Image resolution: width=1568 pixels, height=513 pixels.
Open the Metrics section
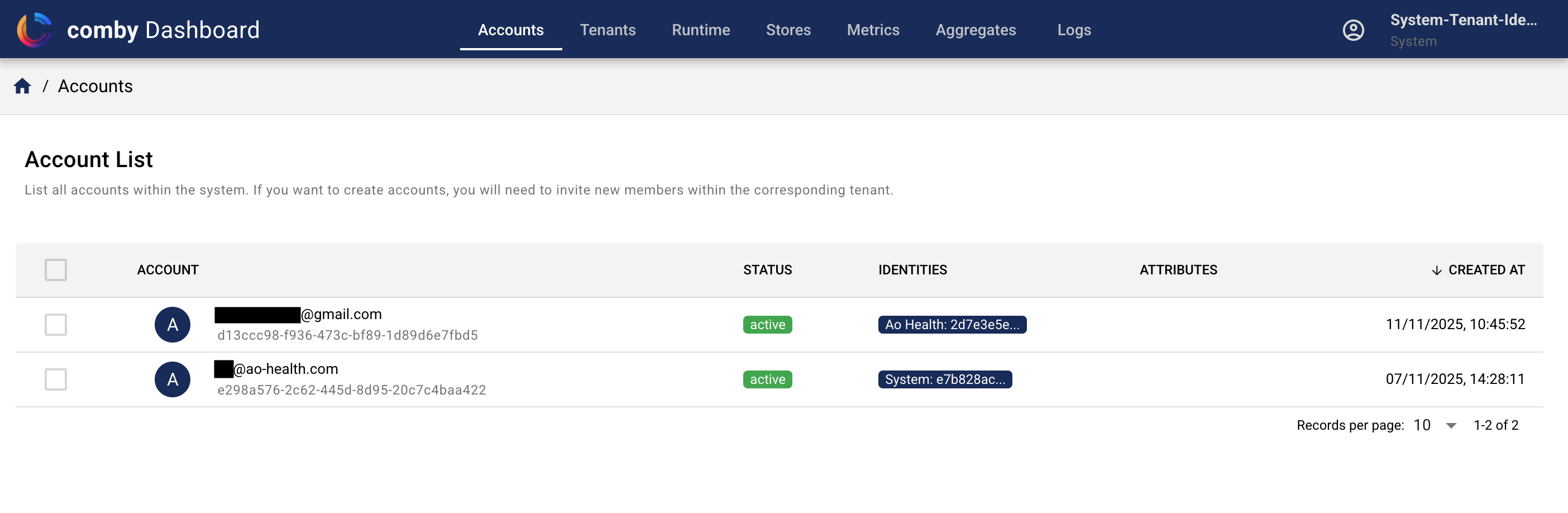click(873, 29)
